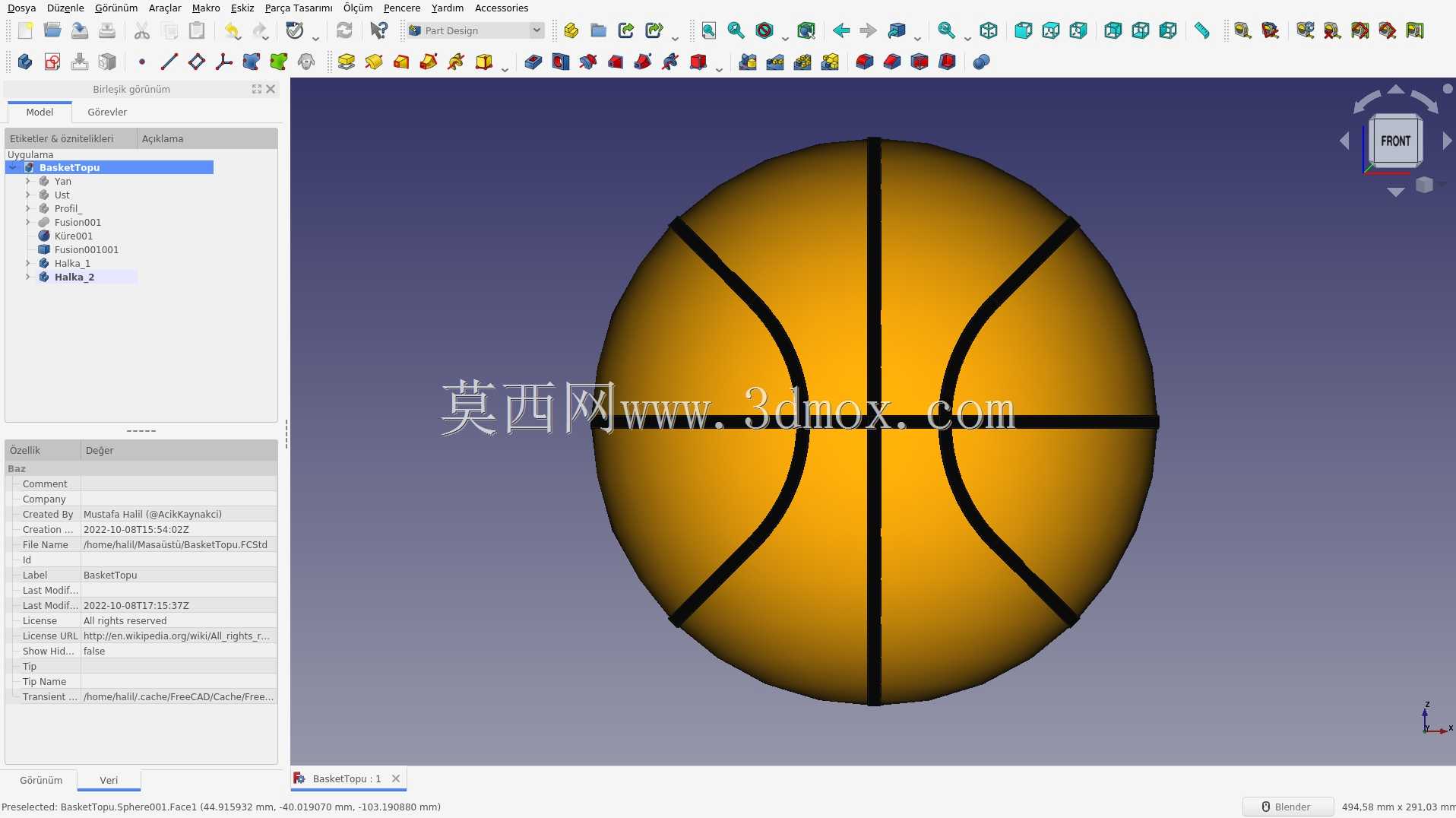Open the Görünüm menu
Image resolution: width=1456 pixels, height=818 pixels.
[116, 8]
